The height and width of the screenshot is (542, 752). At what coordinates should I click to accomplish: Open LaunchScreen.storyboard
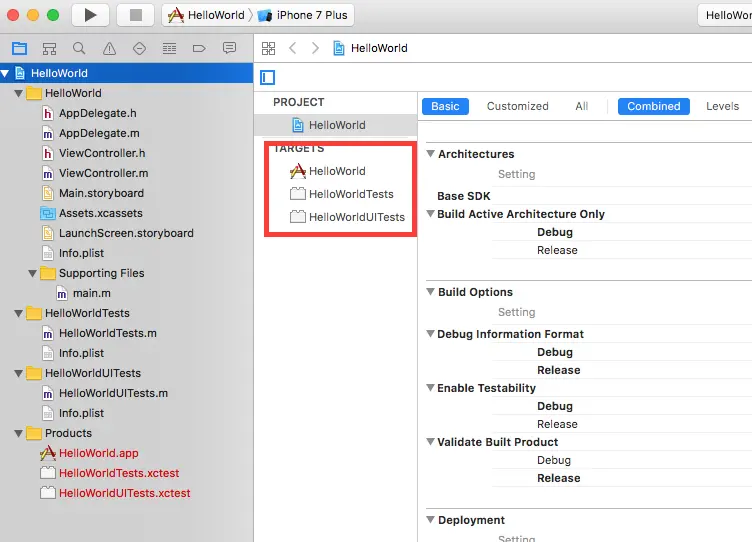pos(126,234)
